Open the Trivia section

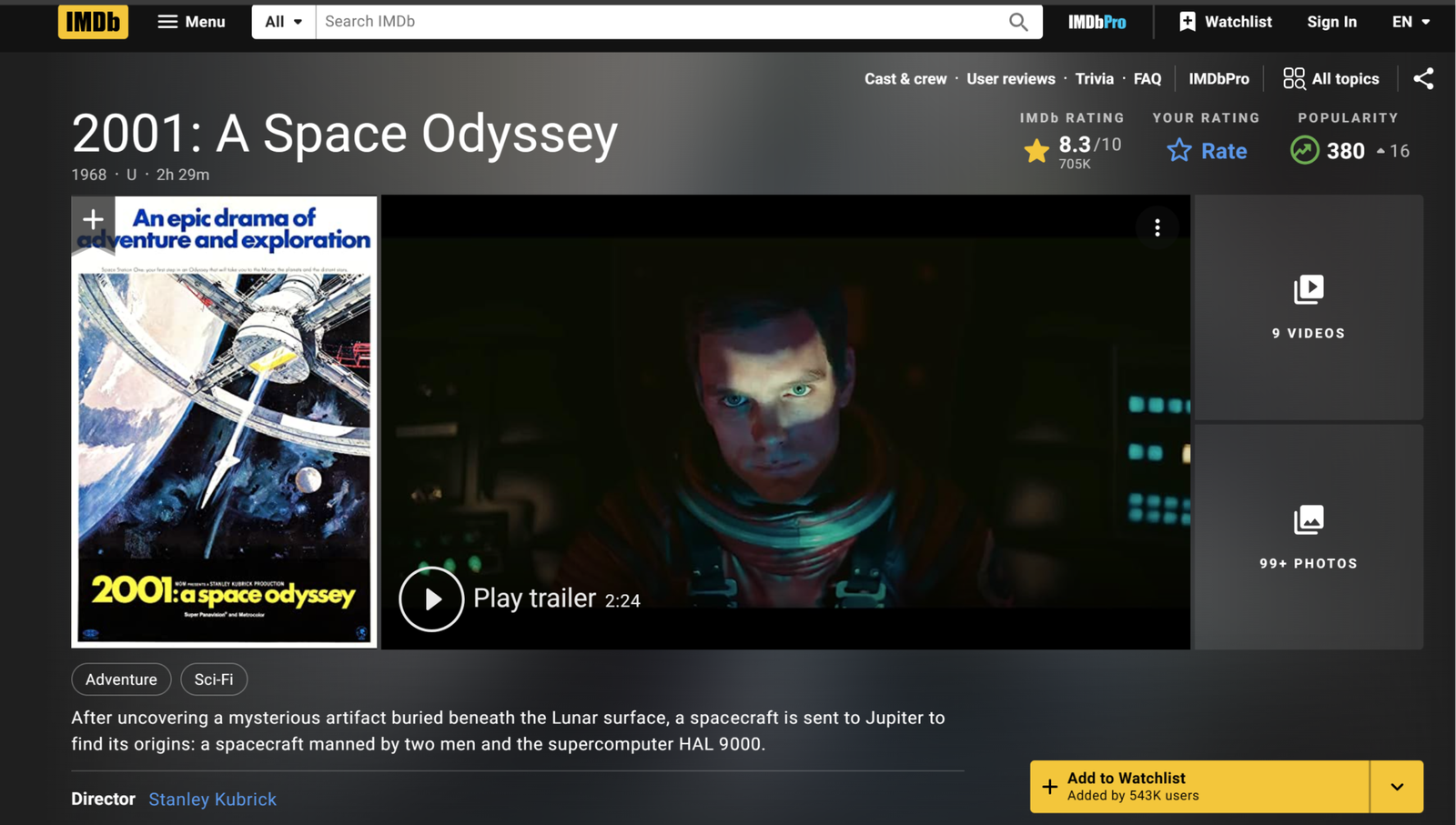[1094, 79]
